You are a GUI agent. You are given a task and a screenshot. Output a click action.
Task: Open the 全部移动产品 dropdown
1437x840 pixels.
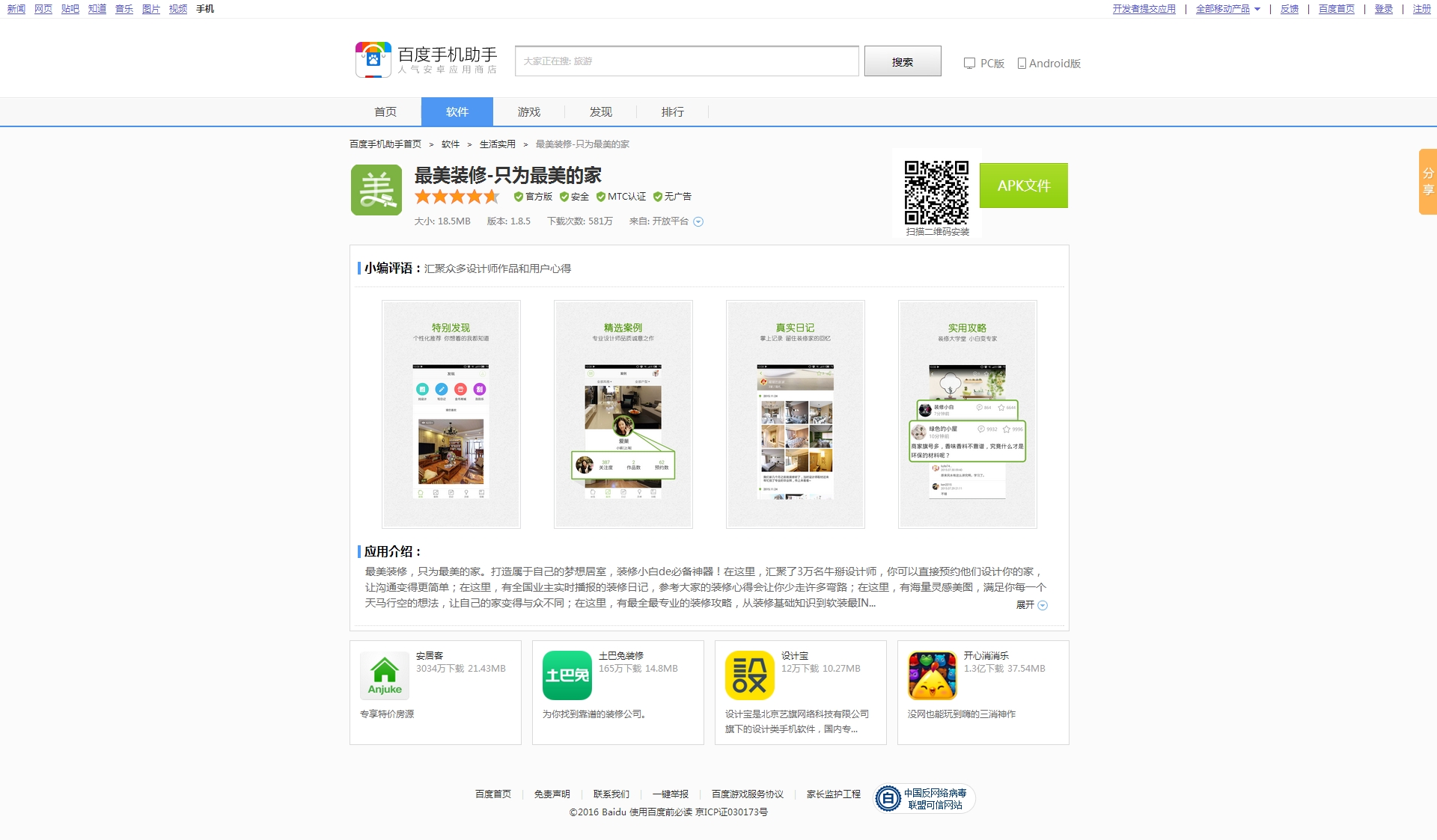[x=1228, y=9]
